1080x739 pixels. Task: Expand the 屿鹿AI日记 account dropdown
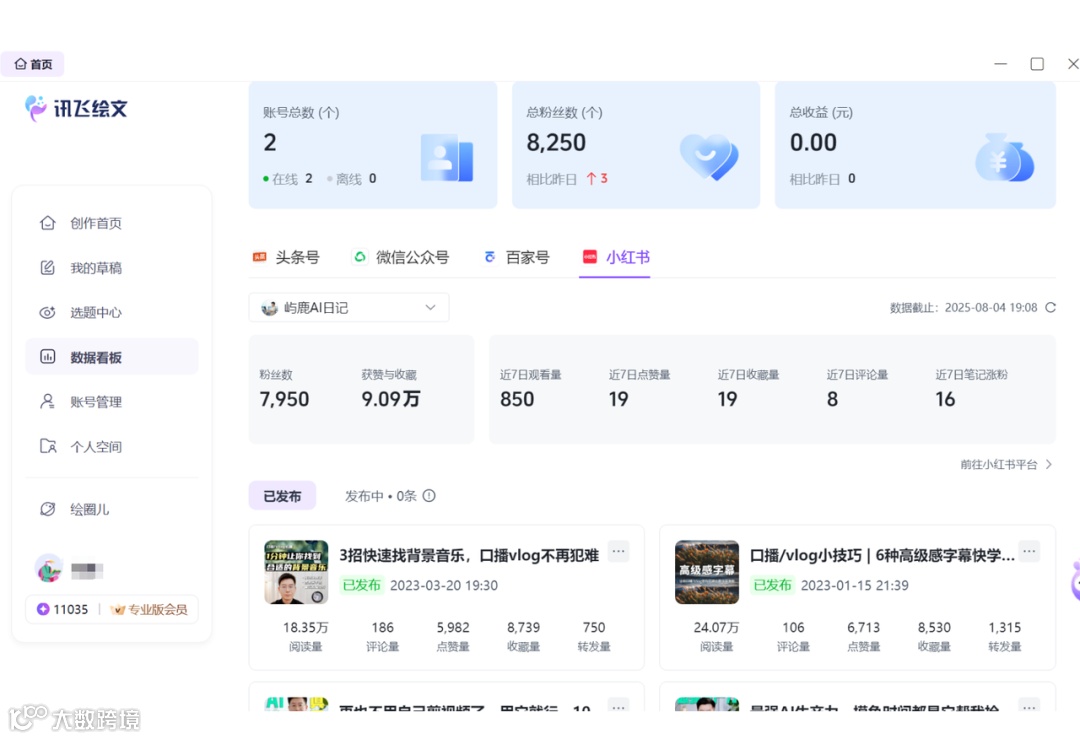click(430, 307)
